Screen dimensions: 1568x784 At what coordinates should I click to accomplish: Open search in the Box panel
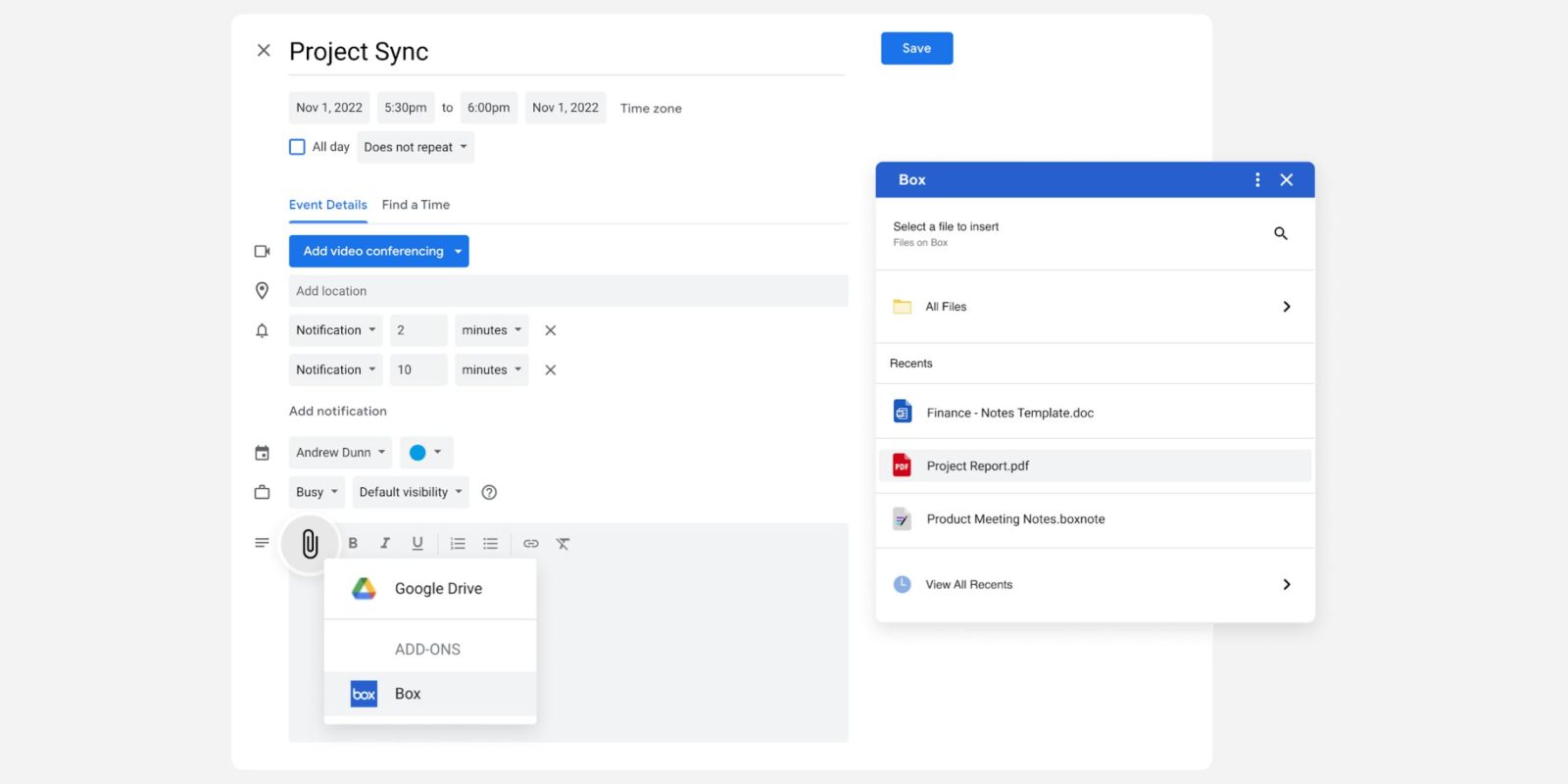(1280, 233)
